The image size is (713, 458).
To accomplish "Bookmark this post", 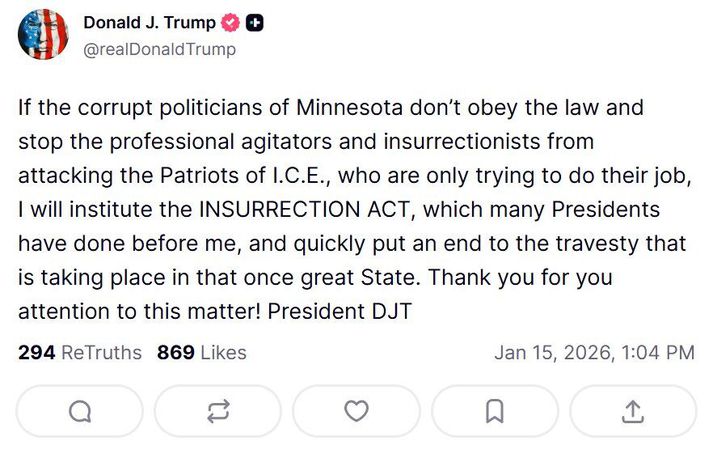I will (x=494, y=411).
